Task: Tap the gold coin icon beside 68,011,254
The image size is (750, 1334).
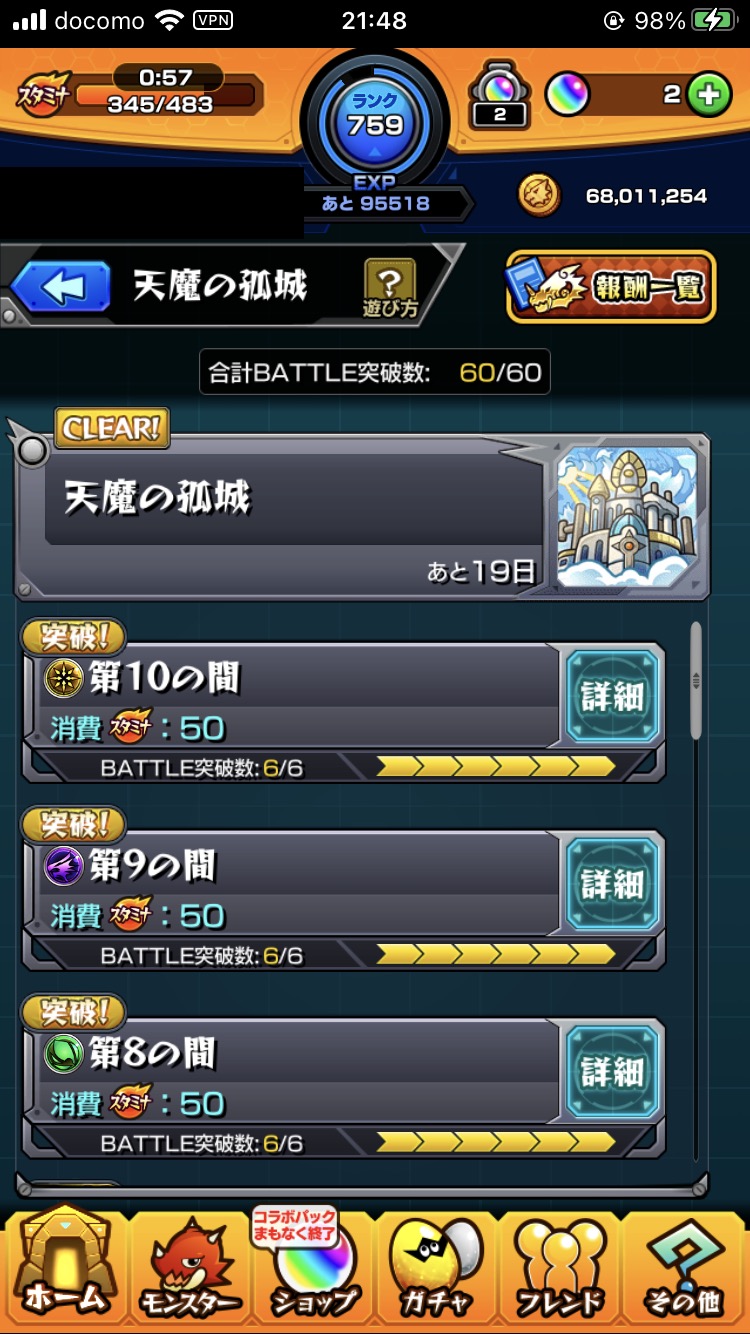Action: 538,195
